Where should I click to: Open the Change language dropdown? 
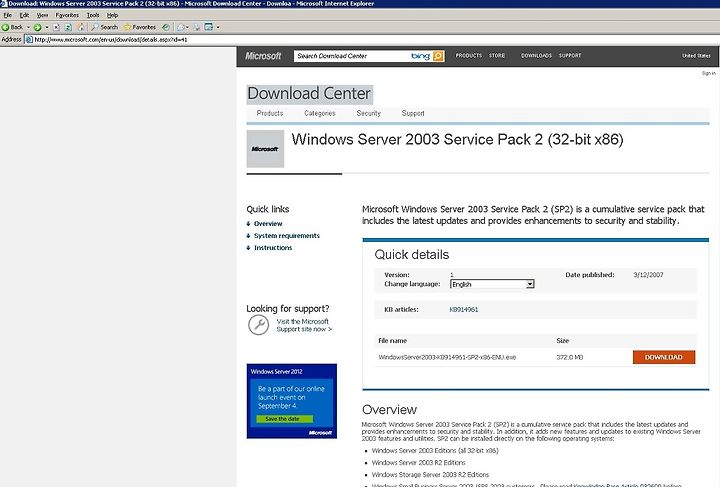492,284
